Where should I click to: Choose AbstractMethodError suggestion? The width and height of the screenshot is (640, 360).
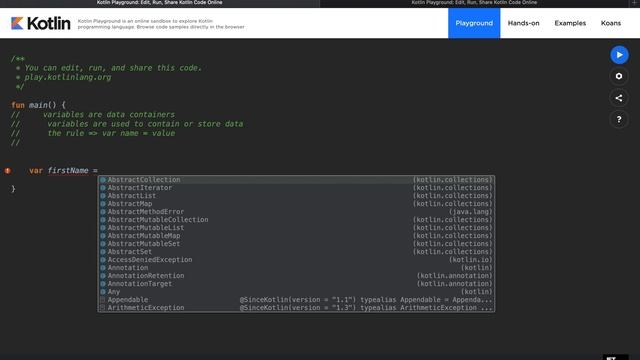[296, 212]
